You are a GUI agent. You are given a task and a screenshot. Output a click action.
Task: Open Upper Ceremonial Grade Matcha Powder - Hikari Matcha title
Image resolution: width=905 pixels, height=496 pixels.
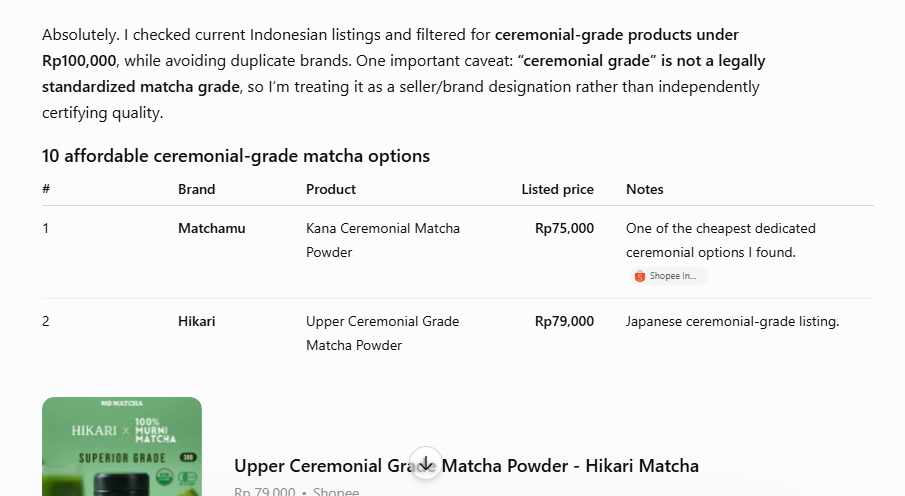pos(466,466)
